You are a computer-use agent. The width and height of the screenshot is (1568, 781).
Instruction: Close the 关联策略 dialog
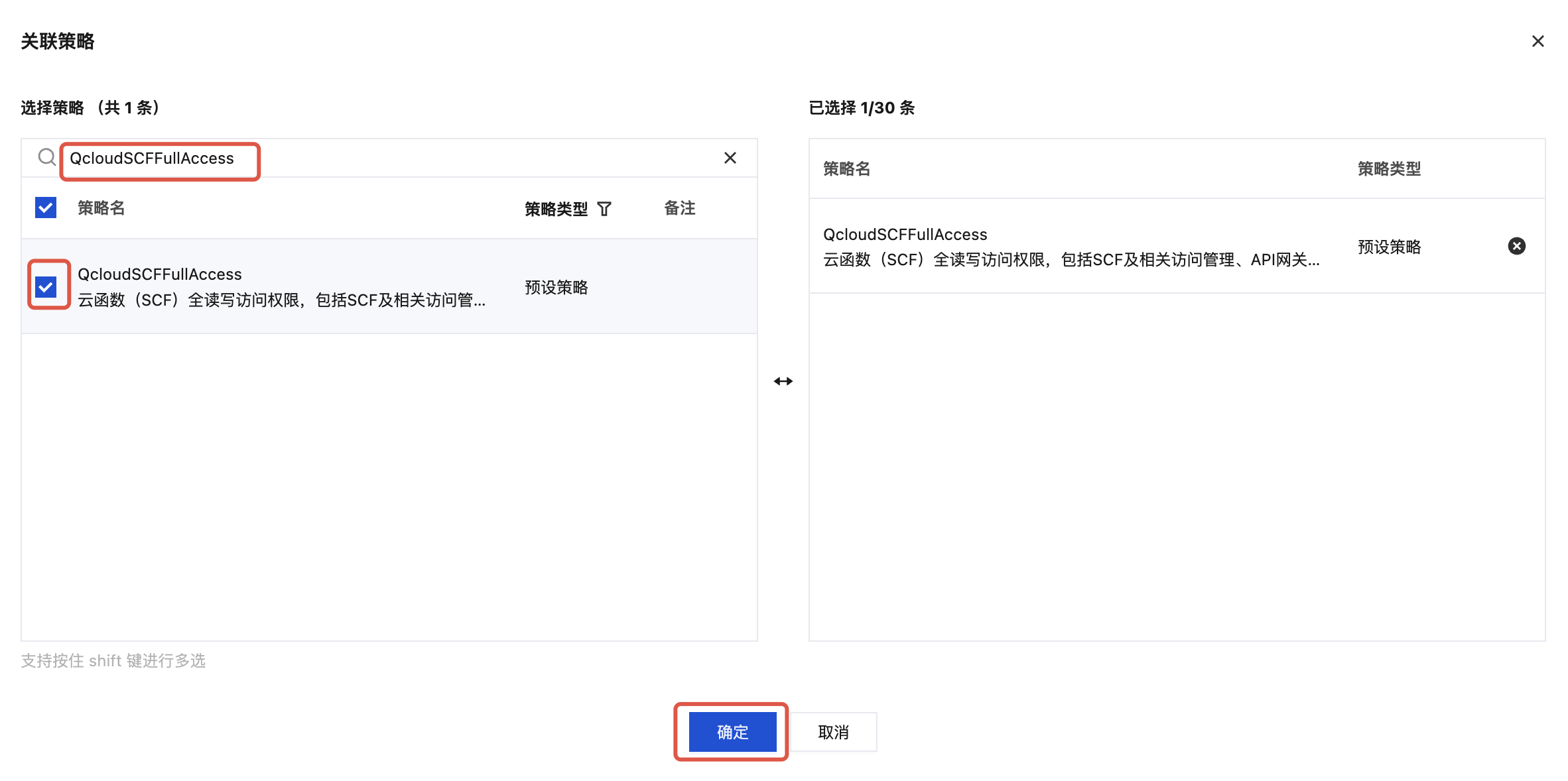pos(1537,42)
